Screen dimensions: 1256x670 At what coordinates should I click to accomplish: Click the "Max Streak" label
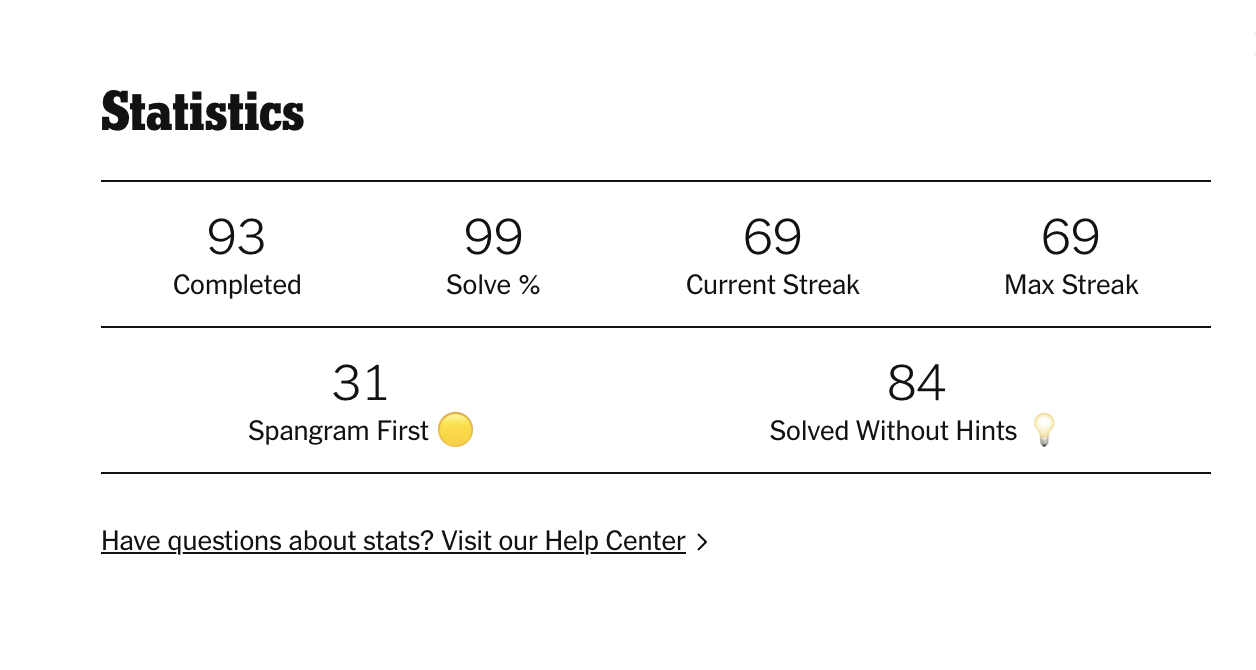[x=1071, y=285]
